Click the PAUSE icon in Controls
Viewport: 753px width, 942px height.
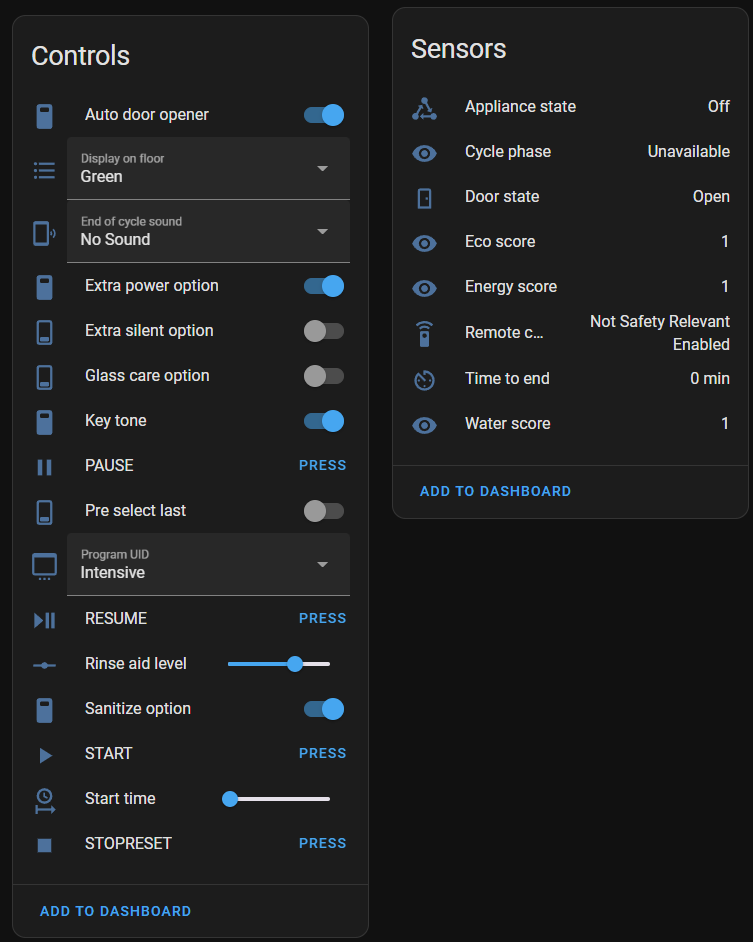click(x=44, y=467)
